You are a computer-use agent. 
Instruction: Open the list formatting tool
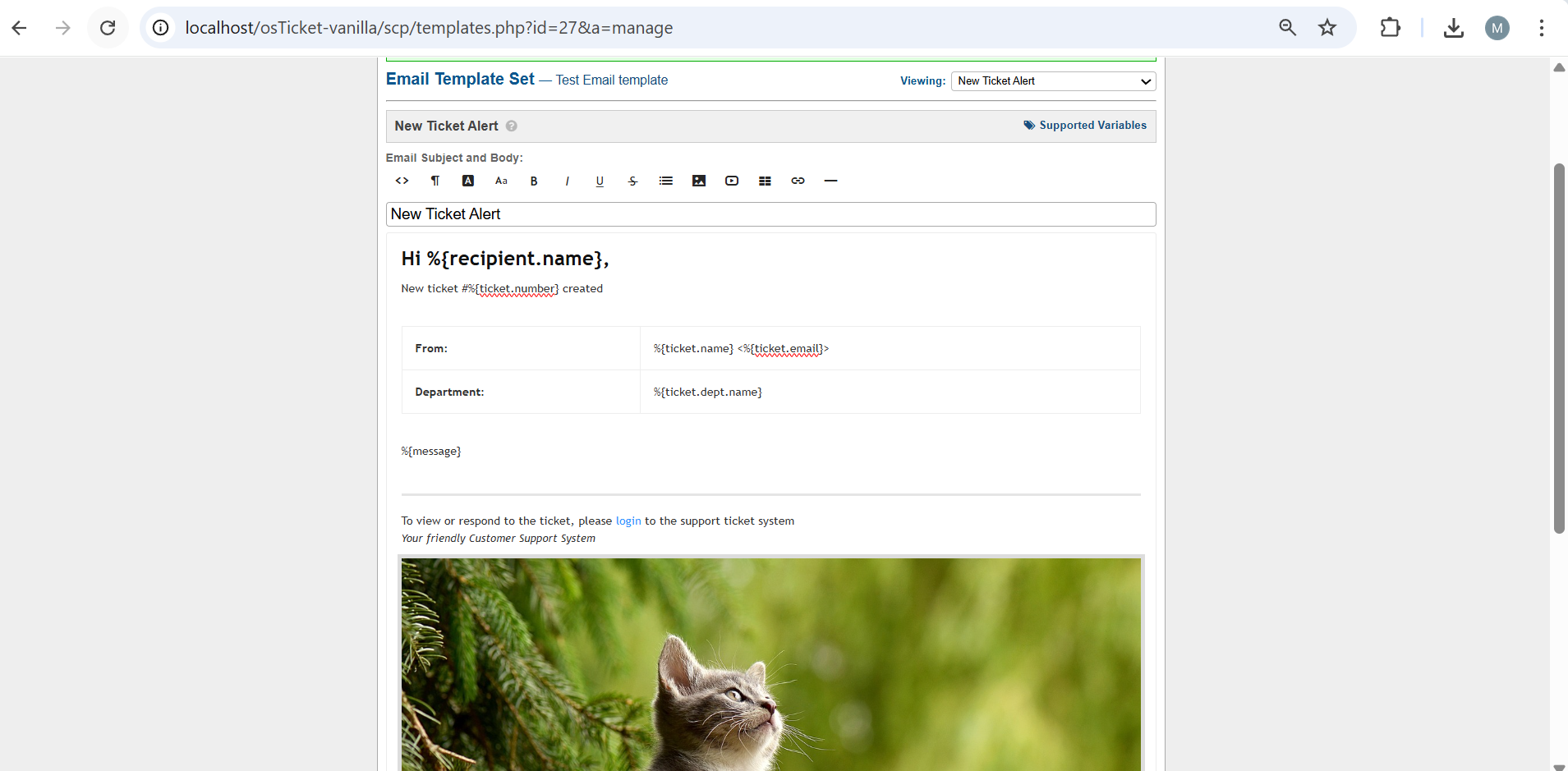(x=665, y=181)
